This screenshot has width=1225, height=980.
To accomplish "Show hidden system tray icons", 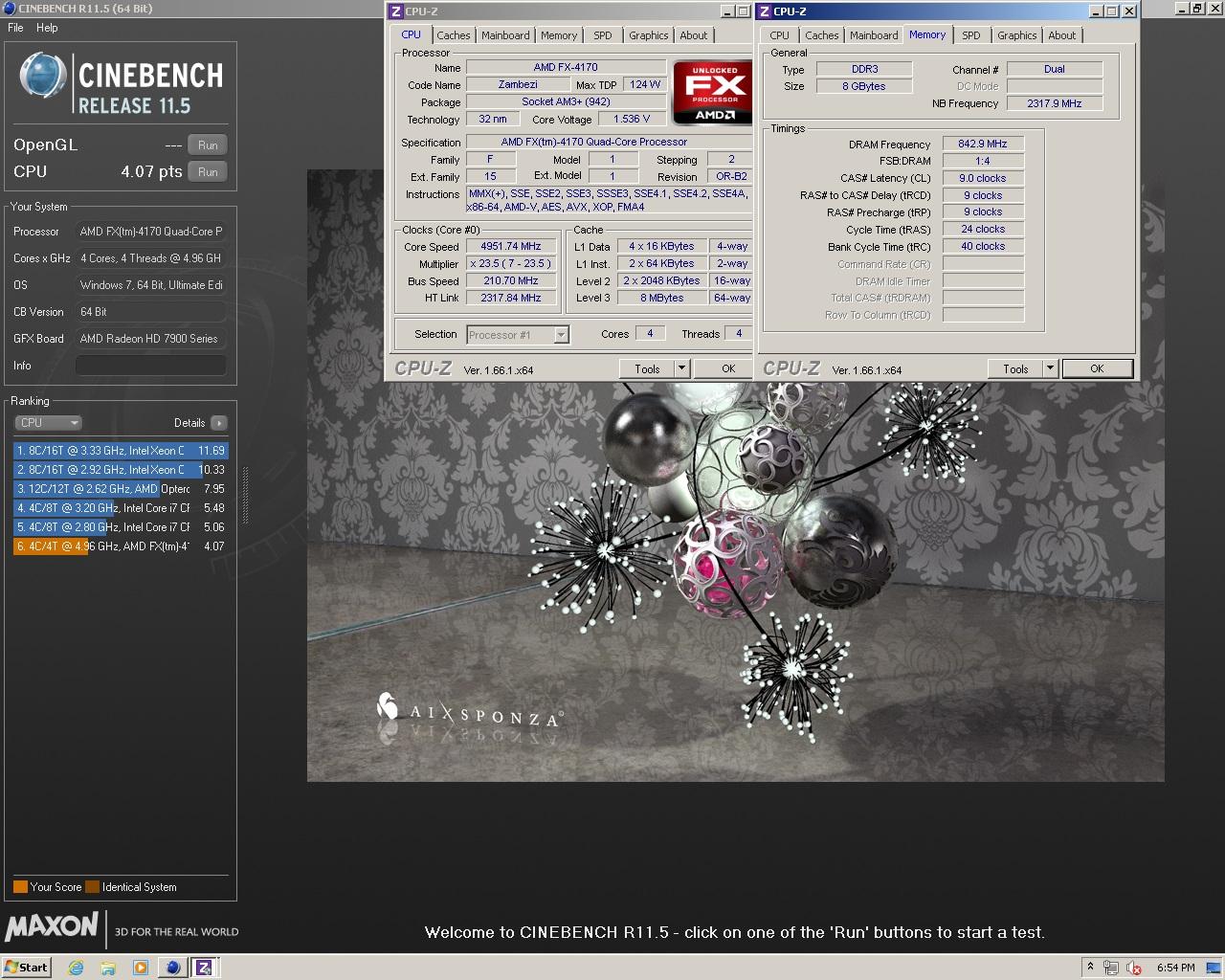I will click(x=1090, y=968).
